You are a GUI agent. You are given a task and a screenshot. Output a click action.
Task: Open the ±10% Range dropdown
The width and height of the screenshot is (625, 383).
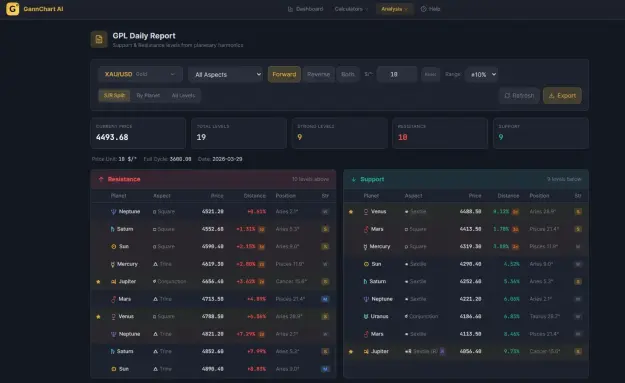[x=481, y=75]
